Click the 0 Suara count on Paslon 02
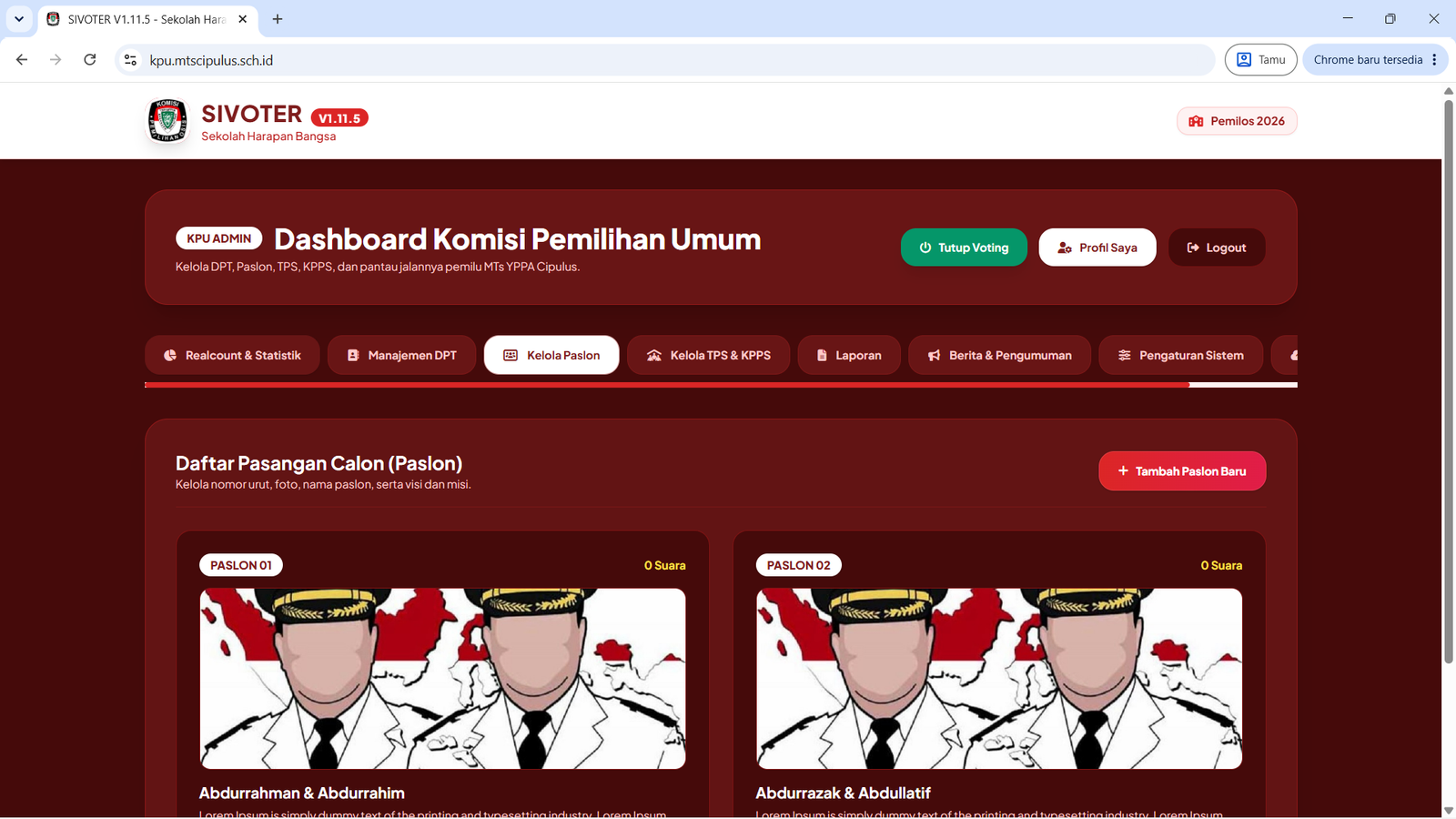1456x819 pixels. 1221,565
